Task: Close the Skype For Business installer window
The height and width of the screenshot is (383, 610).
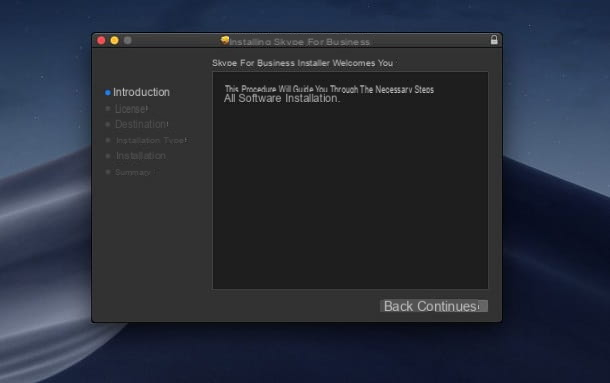Action: (x=101, y=40)
